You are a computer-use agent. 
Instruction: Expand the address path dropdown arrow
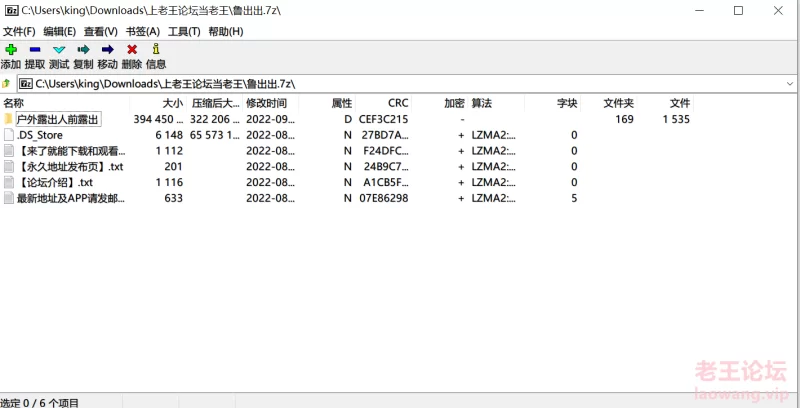pos(791,83)
